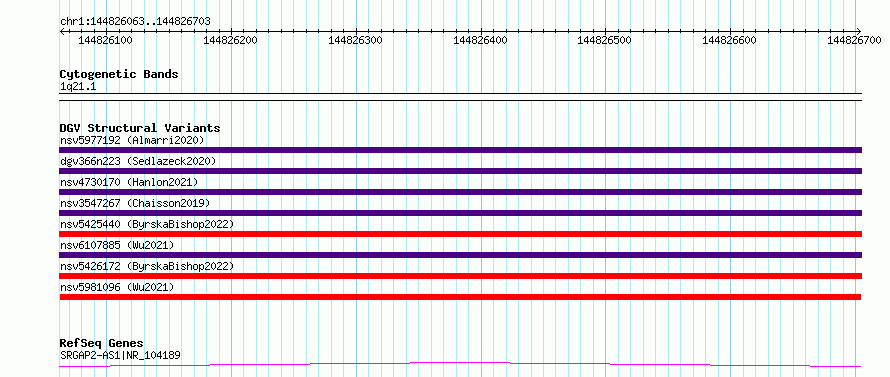This screenshot has height=377, width=890.
Task: Click the purple bar for dgv366n223
Action: click(461, 171)
